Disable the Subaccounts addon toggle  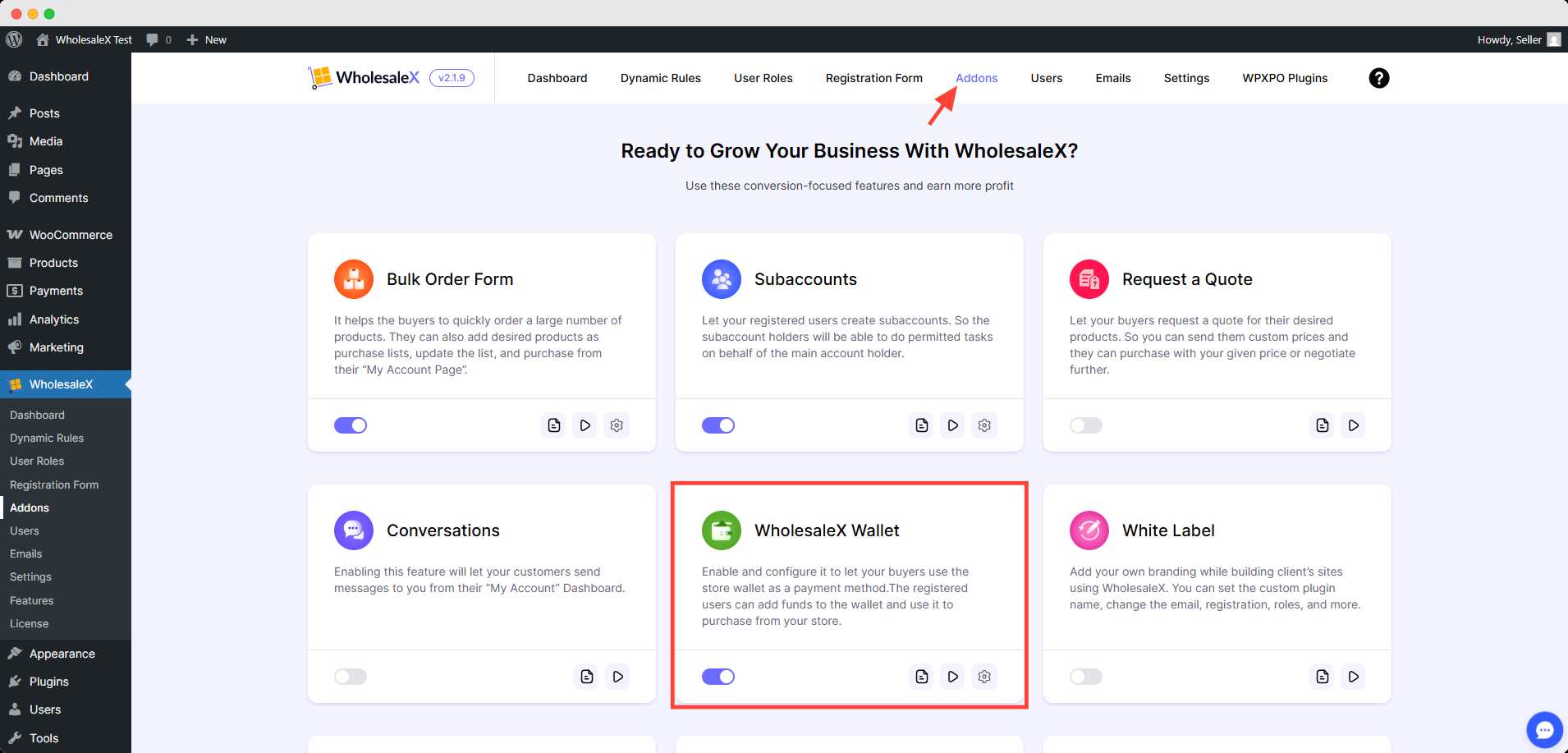click(718, 425)
